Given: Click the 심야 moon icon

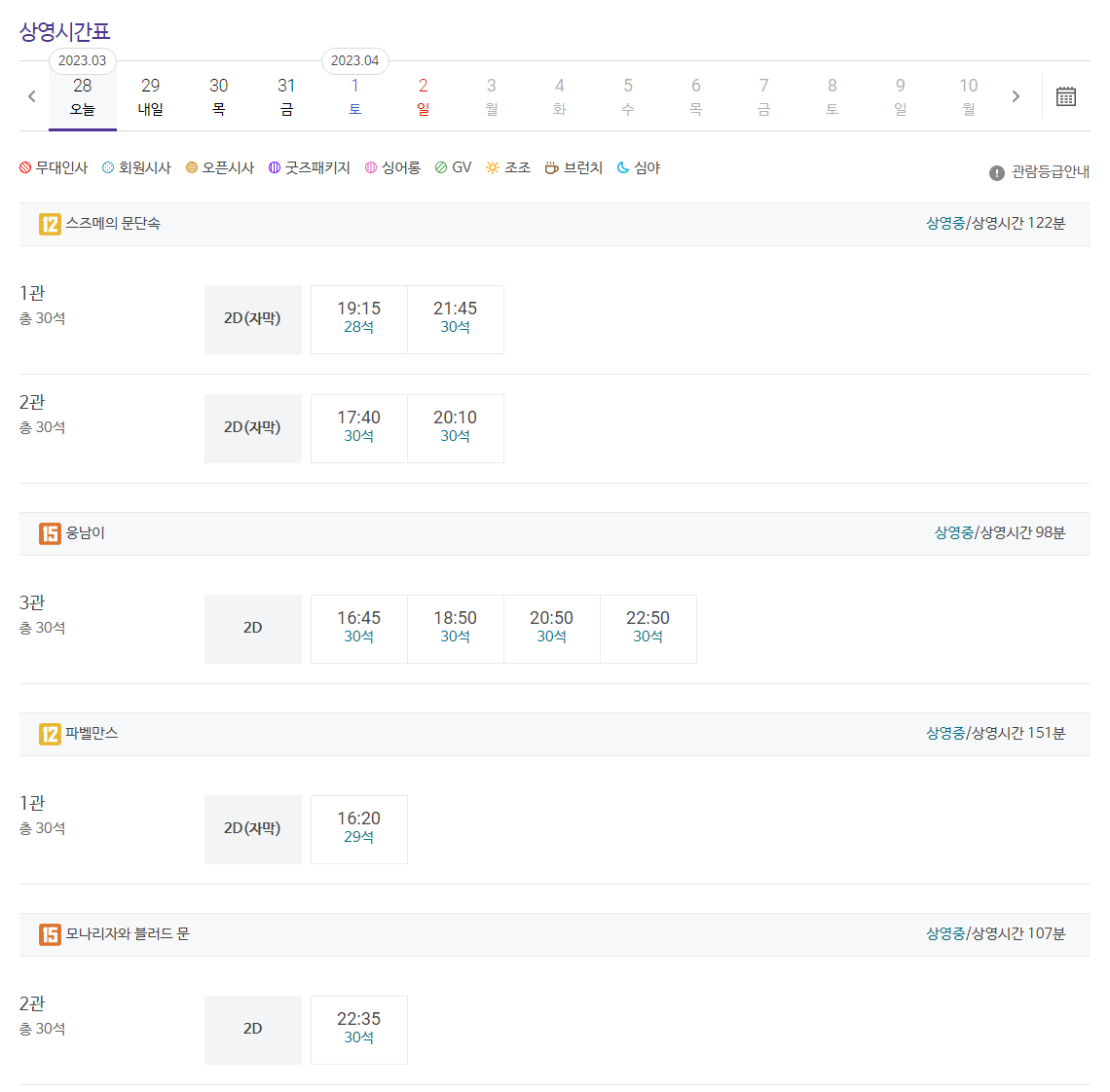Looking at the screenshot, I should 623,167.
